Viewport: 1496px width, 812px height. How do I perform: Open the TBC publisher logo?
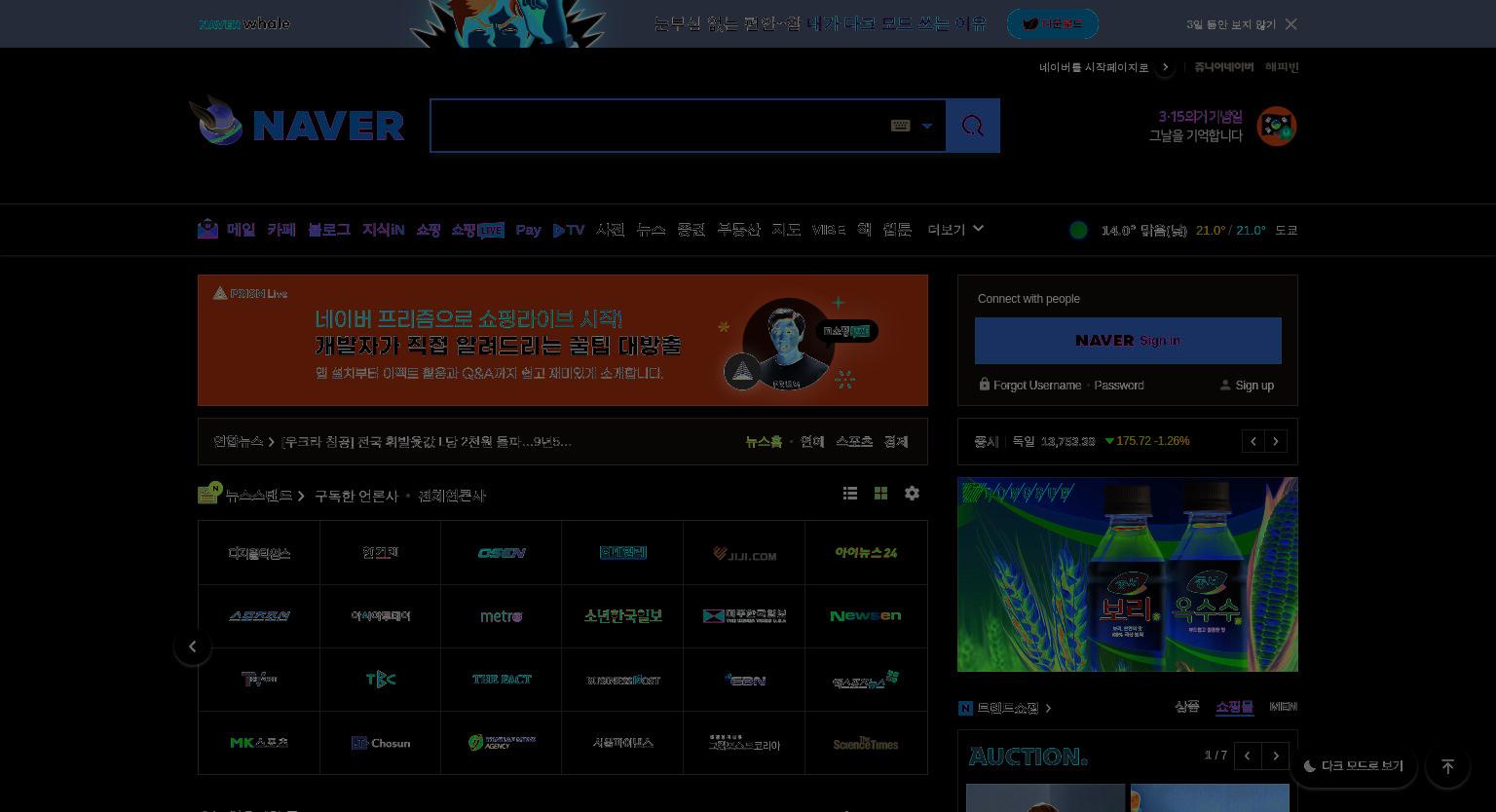point(381,680)
